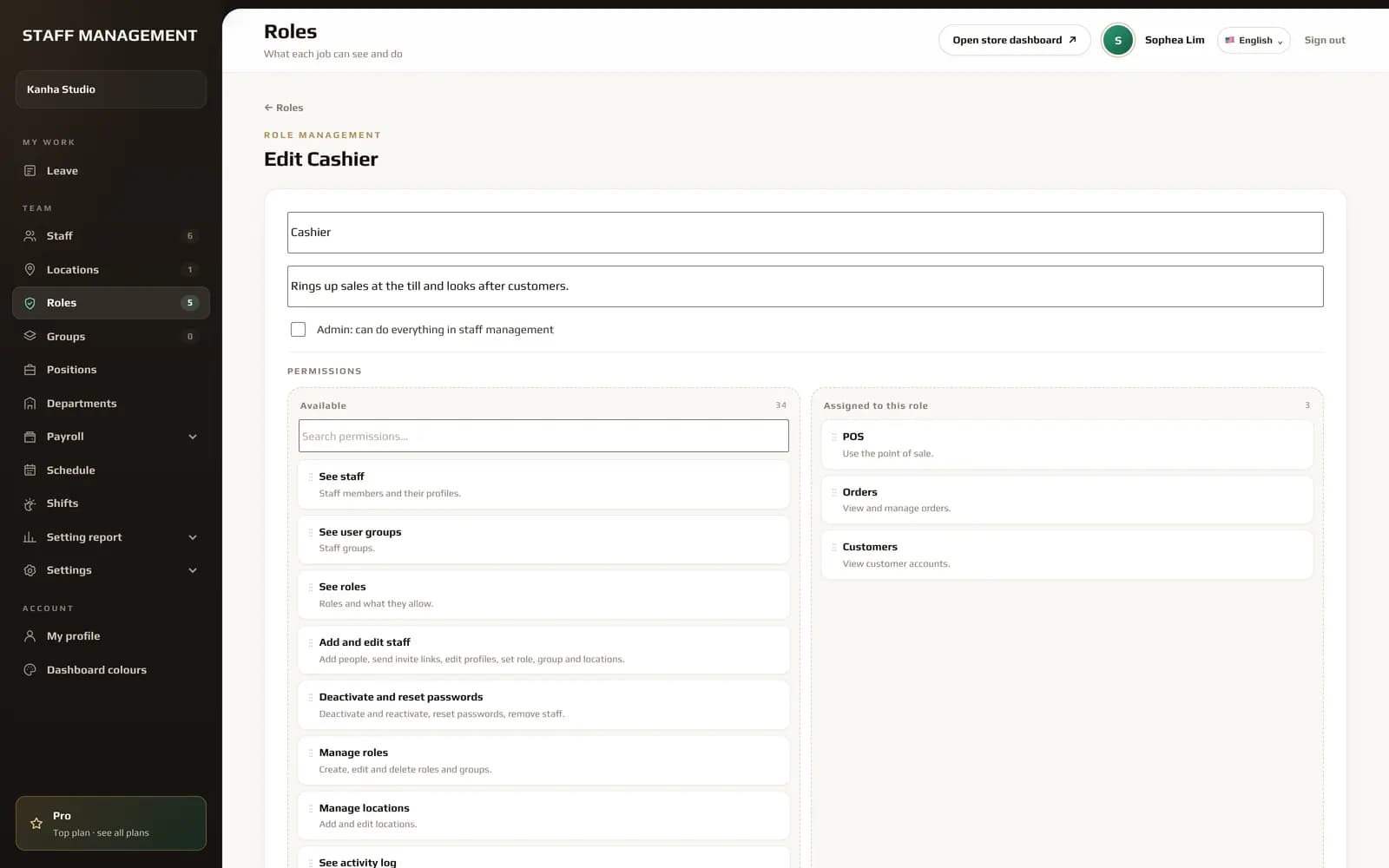
Task: Click the drag handle on Customers permission
Action: point(834,547)
